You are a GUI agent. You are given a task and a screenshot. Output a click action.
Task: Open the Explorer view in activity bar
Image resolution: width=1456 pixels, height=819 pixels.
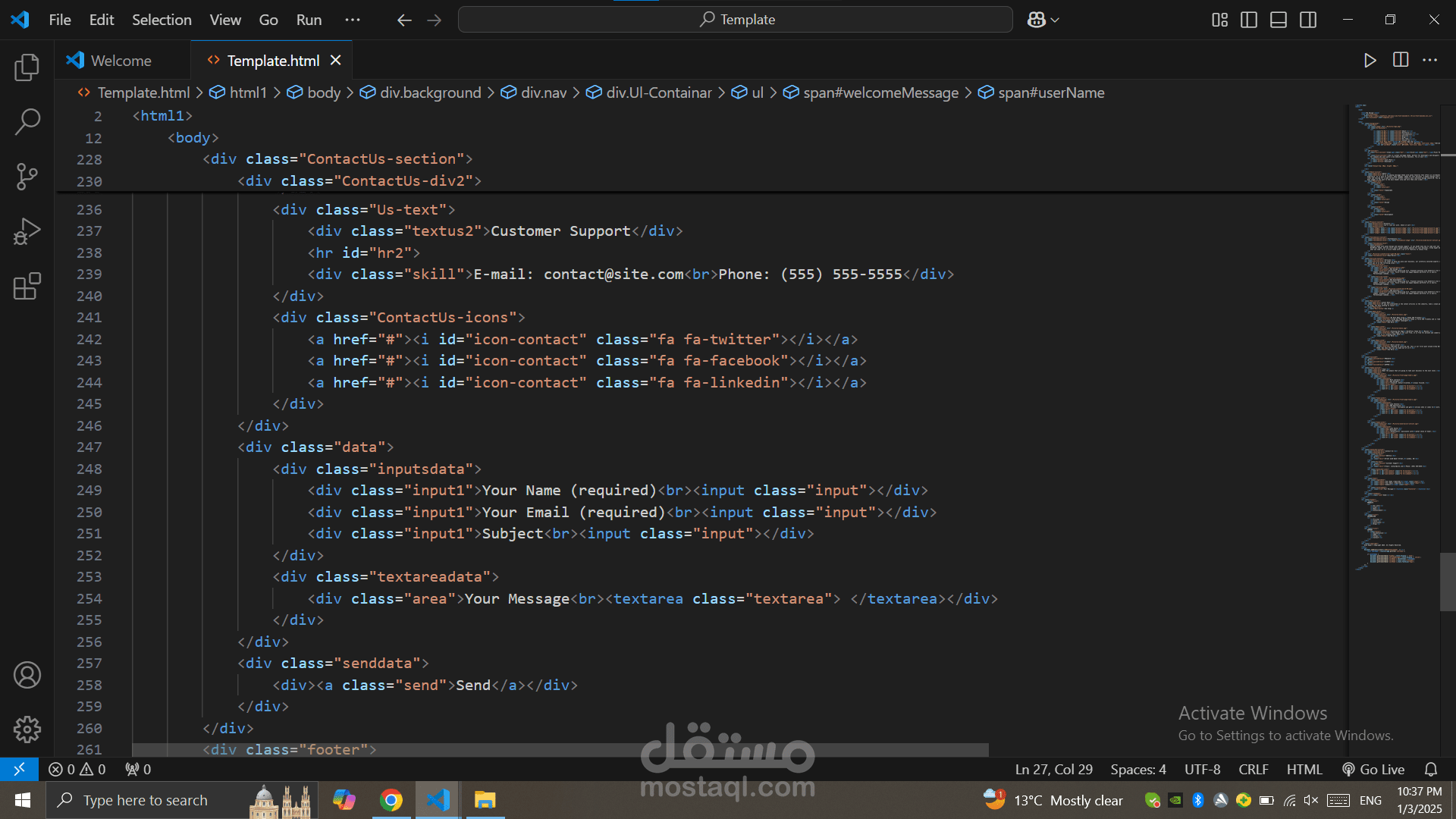point(27,67)
